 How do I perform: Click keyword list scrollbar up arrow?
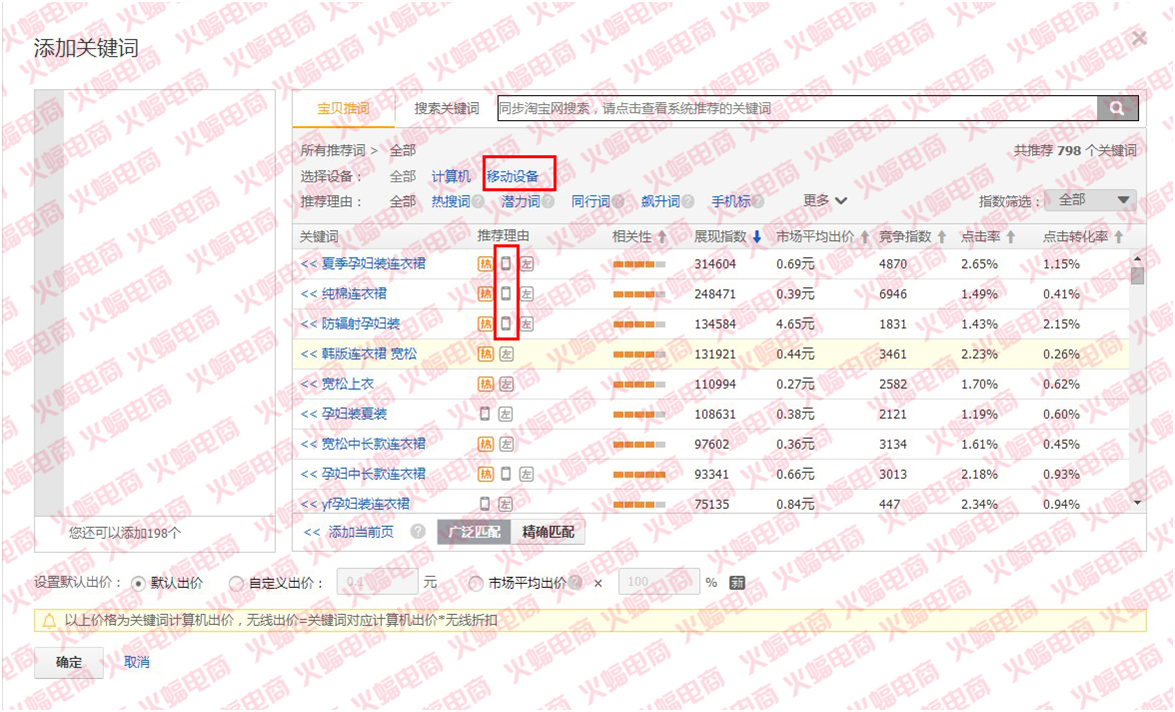[x=1138, y=259]
